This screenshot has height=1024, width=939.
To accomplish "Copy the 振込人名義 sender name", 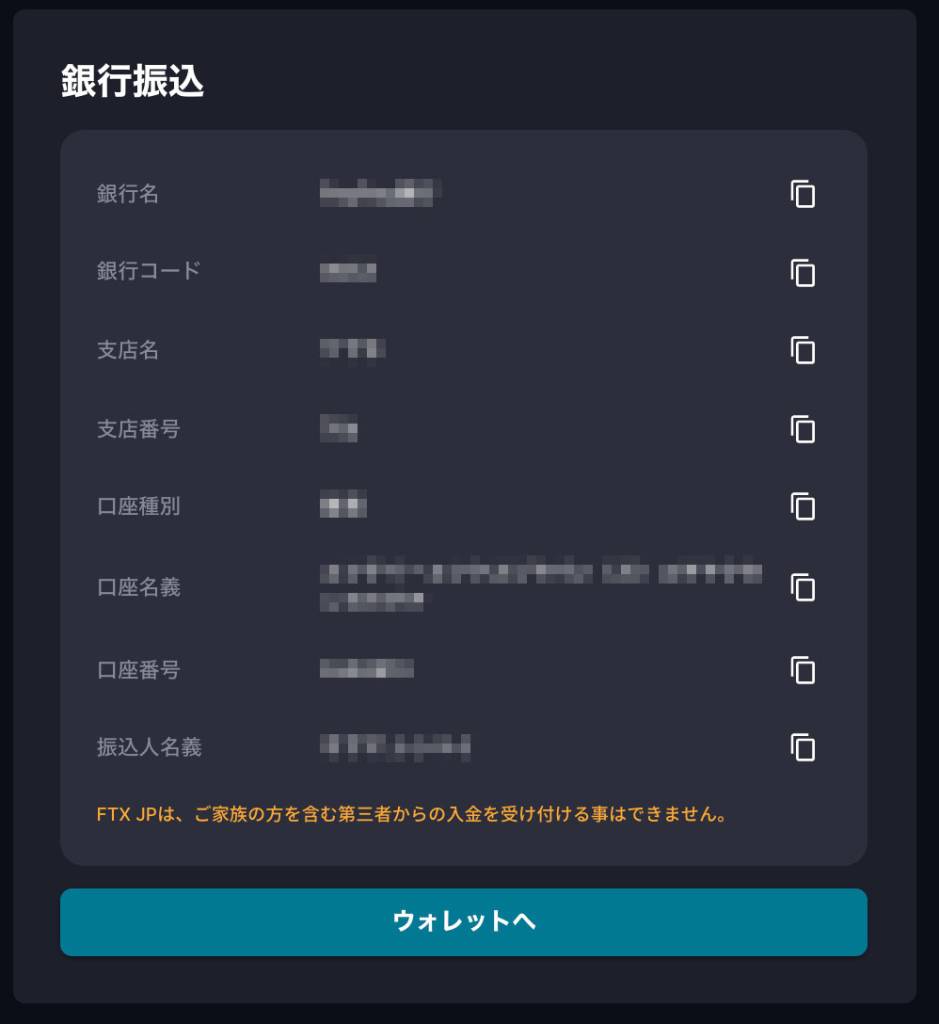I will tap(803, 747).
